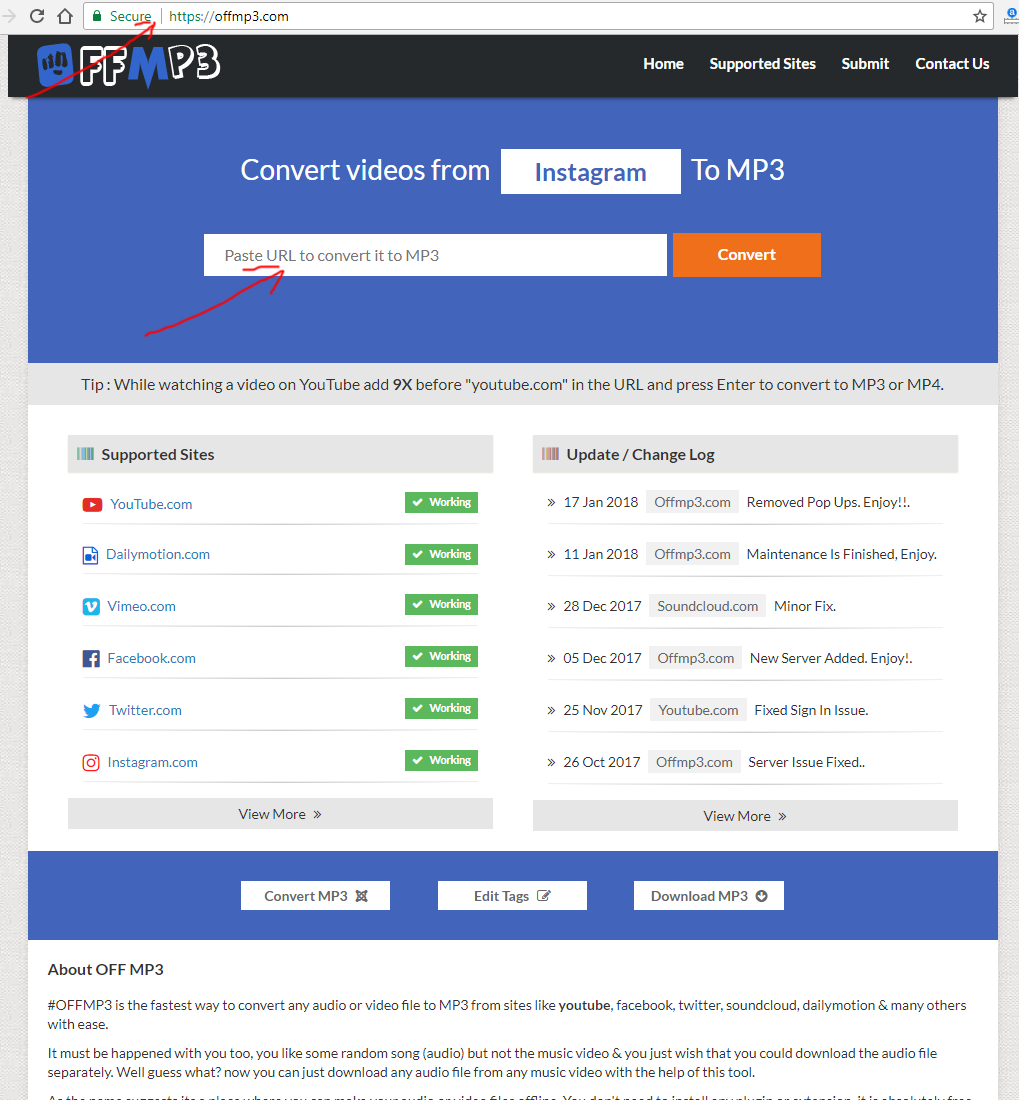Bookmark this page with star icon
The height and width of the screenshot is (1100, 1019).
tap(979, 16)
